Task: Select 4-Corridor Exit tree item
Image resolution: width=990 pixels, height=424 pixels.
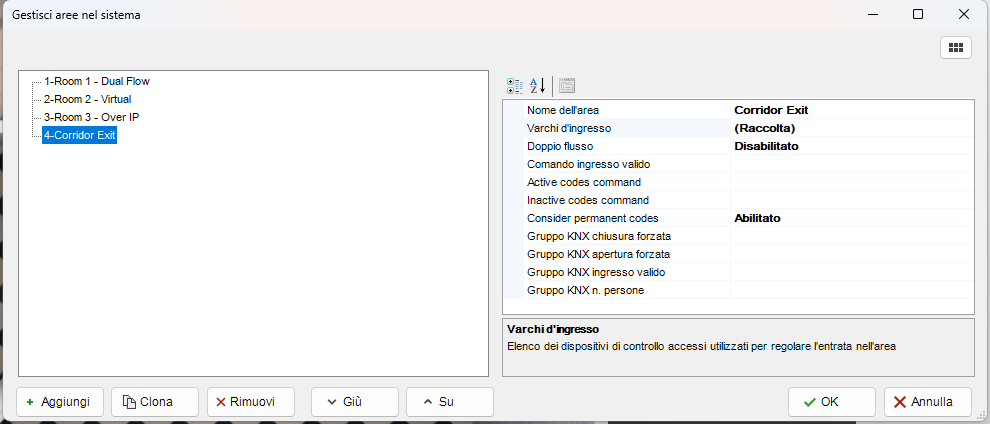Action: [79, 135]
